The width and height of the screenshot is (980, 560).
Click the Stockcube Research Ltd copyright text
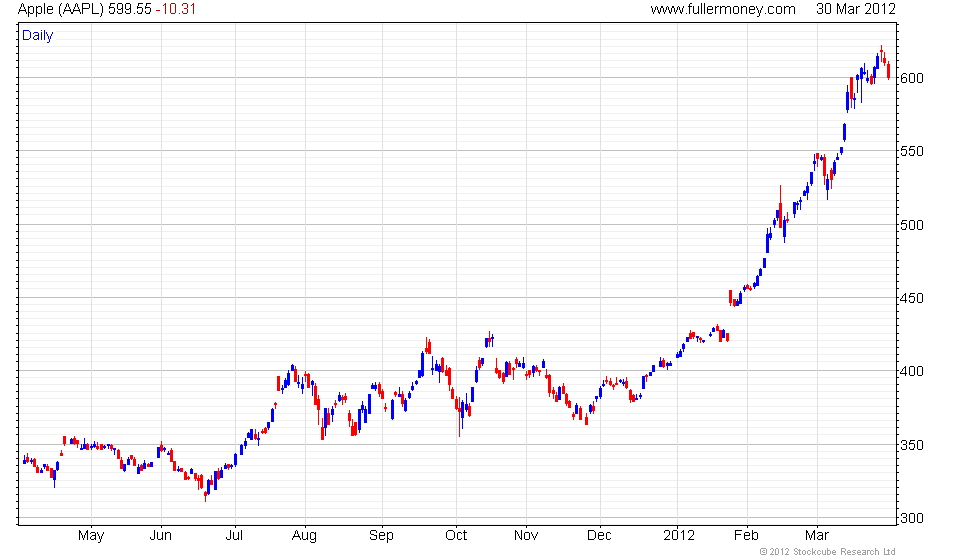click(x=828, y=552)
